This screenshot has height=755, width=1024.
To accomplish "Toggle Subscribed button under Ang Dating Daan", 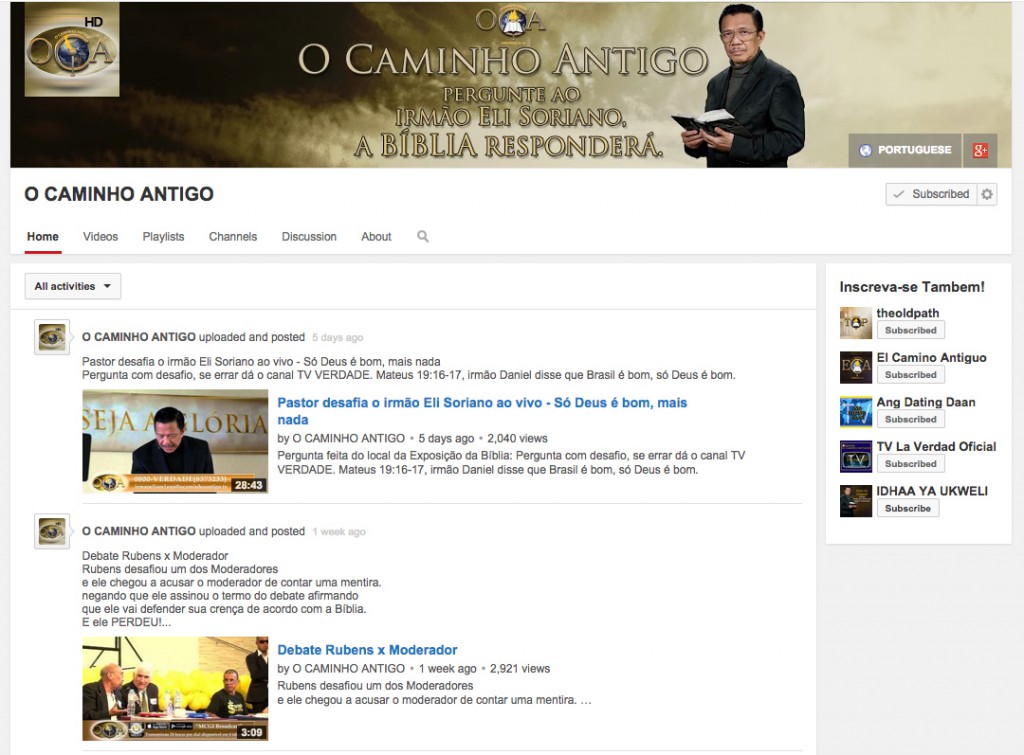I will [x=910, y=419].
